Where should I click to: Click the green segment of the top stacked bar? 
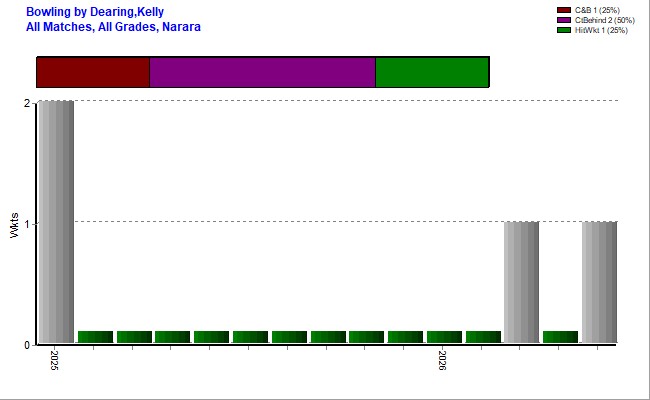tap(432, 72)
